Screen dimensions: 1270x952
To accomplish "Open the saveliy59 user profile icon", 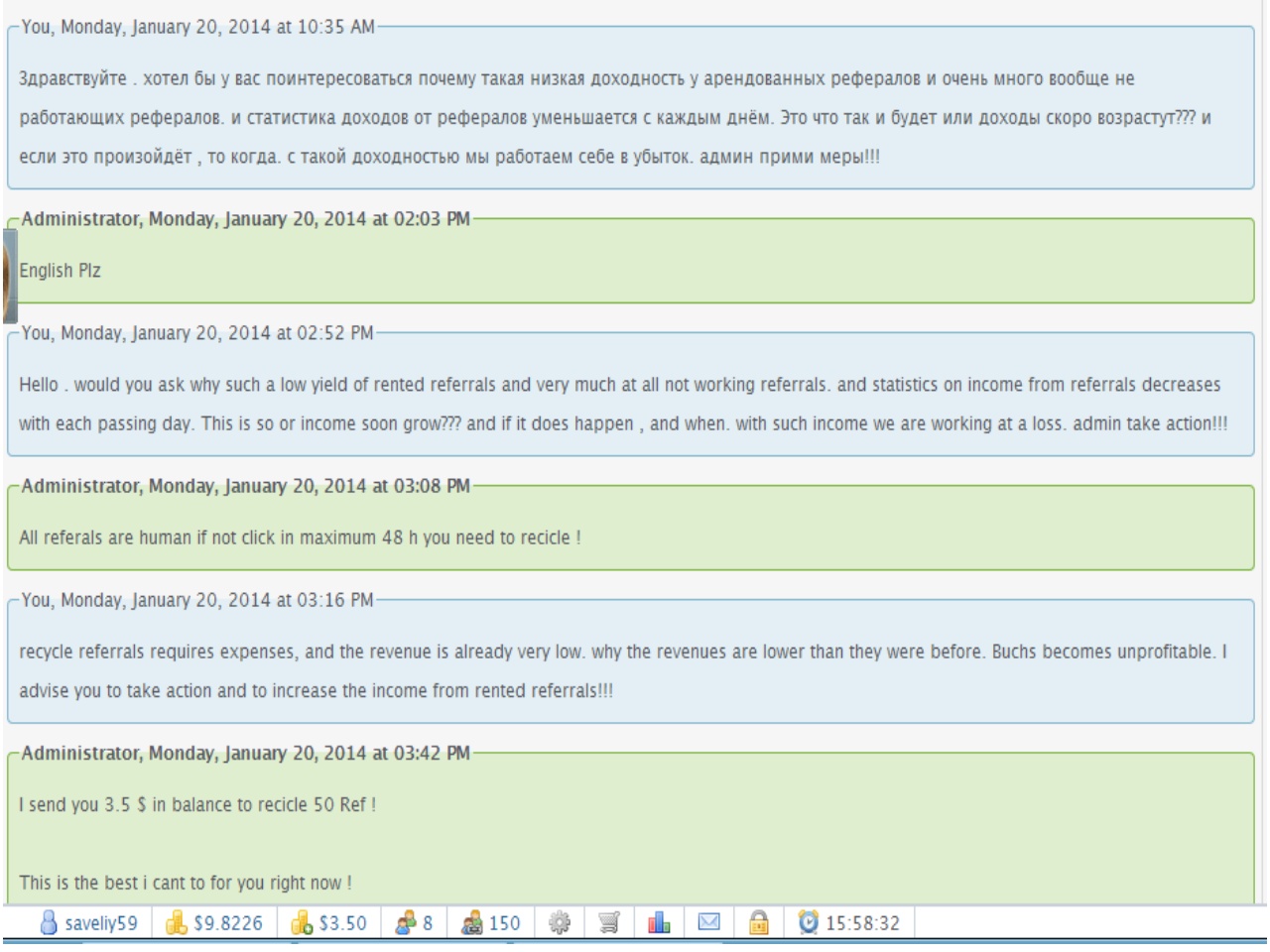I will click(x=49, y=923).
